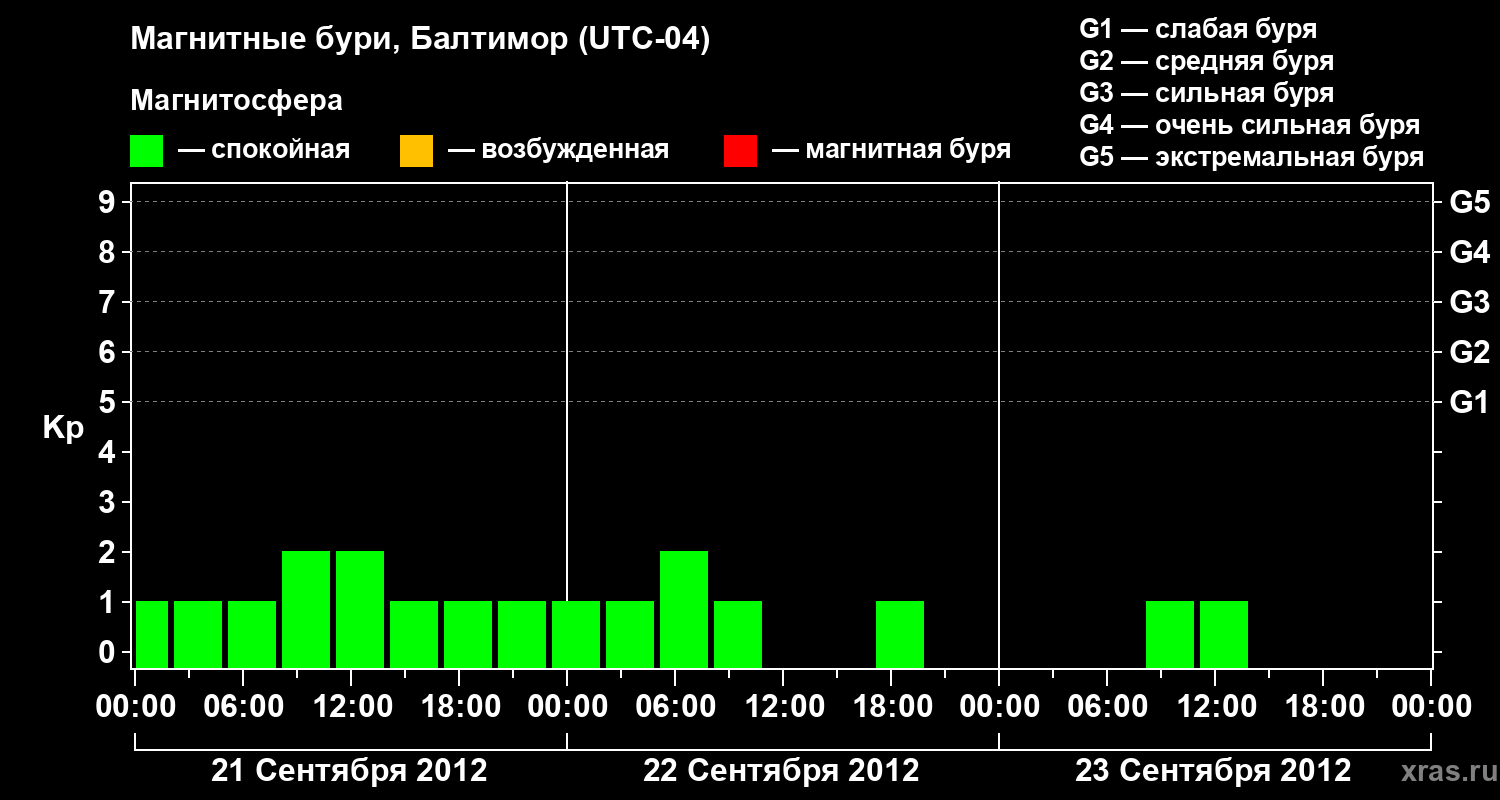Click the green 'спокойная' legend swatch
Screen dimensions: 1500x800
(146, 151)
